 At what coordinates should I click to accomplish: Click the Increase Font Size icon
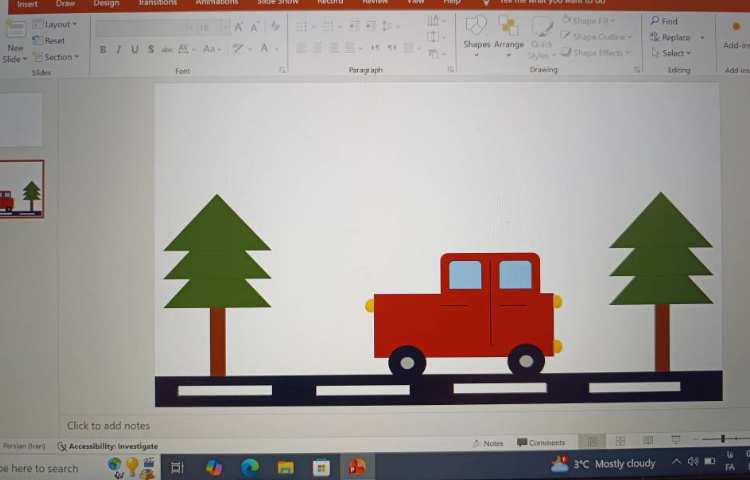[239, 27]
